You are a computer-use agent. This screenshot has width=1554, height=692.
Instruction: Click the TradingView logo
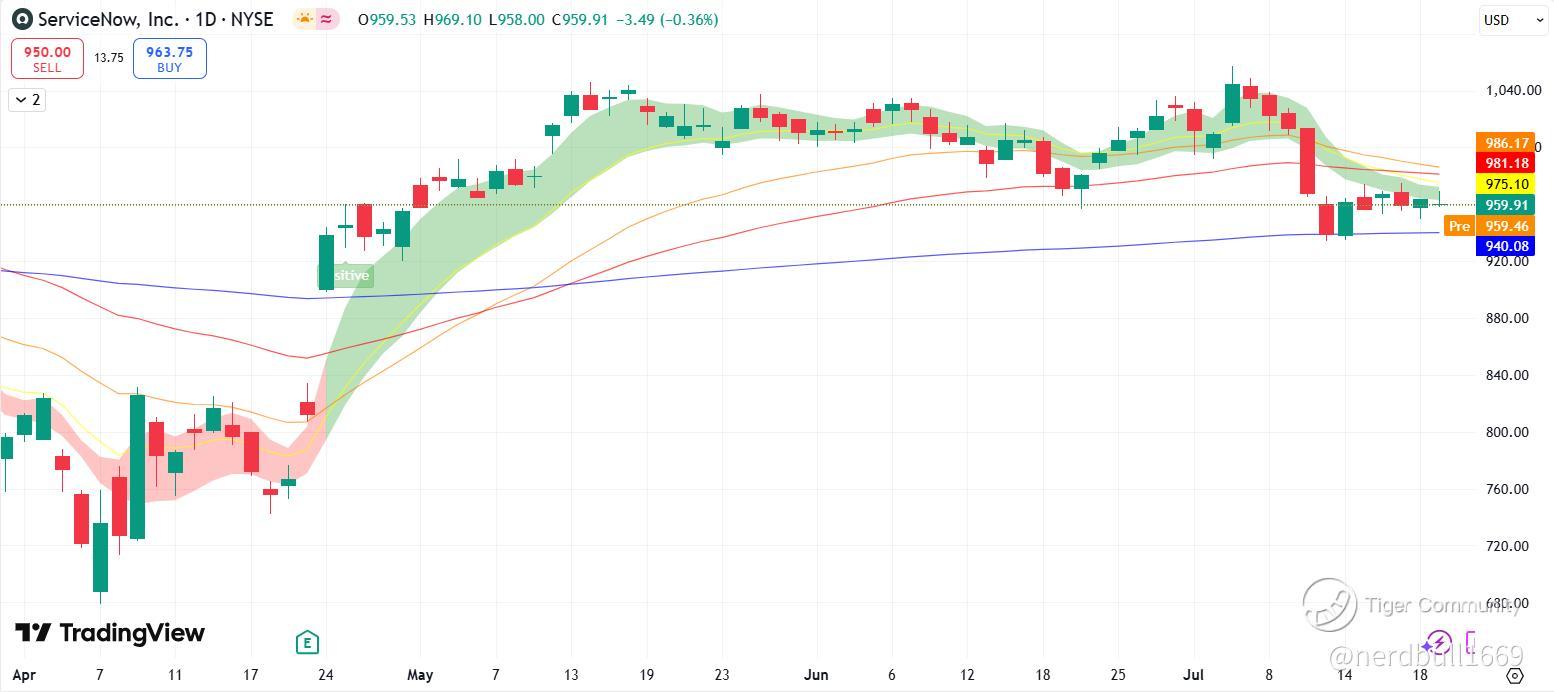[x=110, y=633]
